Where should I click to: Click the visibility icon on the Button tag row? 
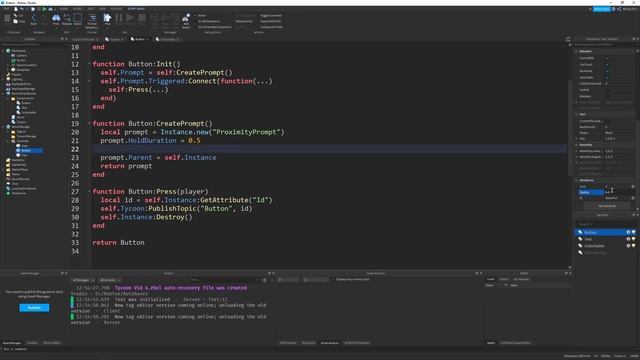click(x=628, y=232)
